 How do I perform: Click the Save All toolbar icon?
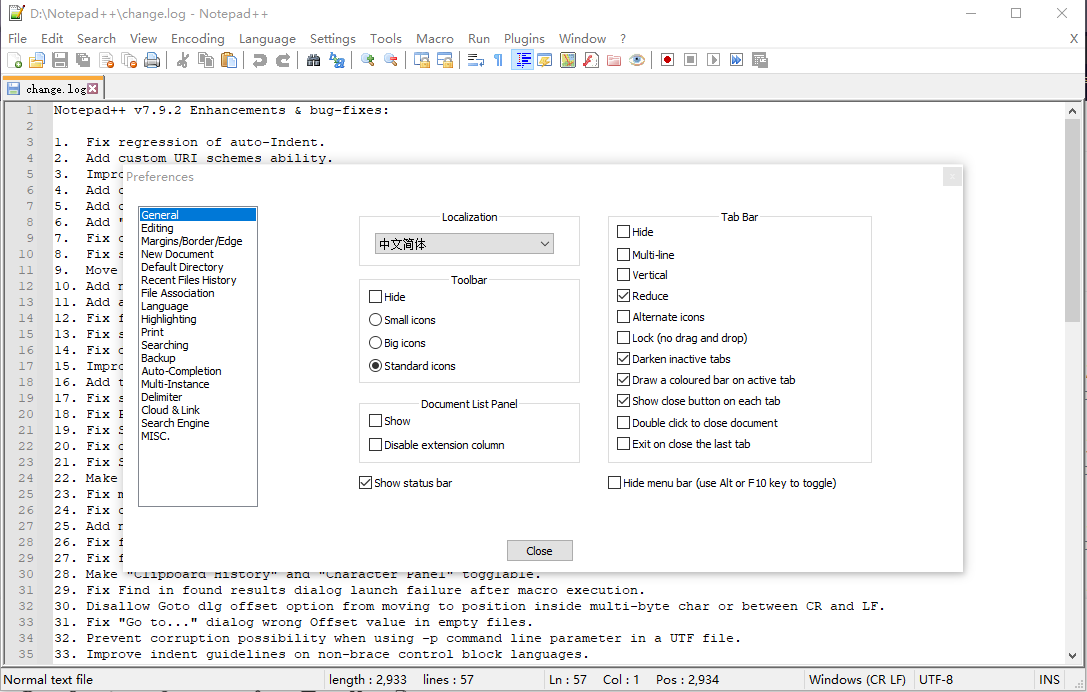83,60
